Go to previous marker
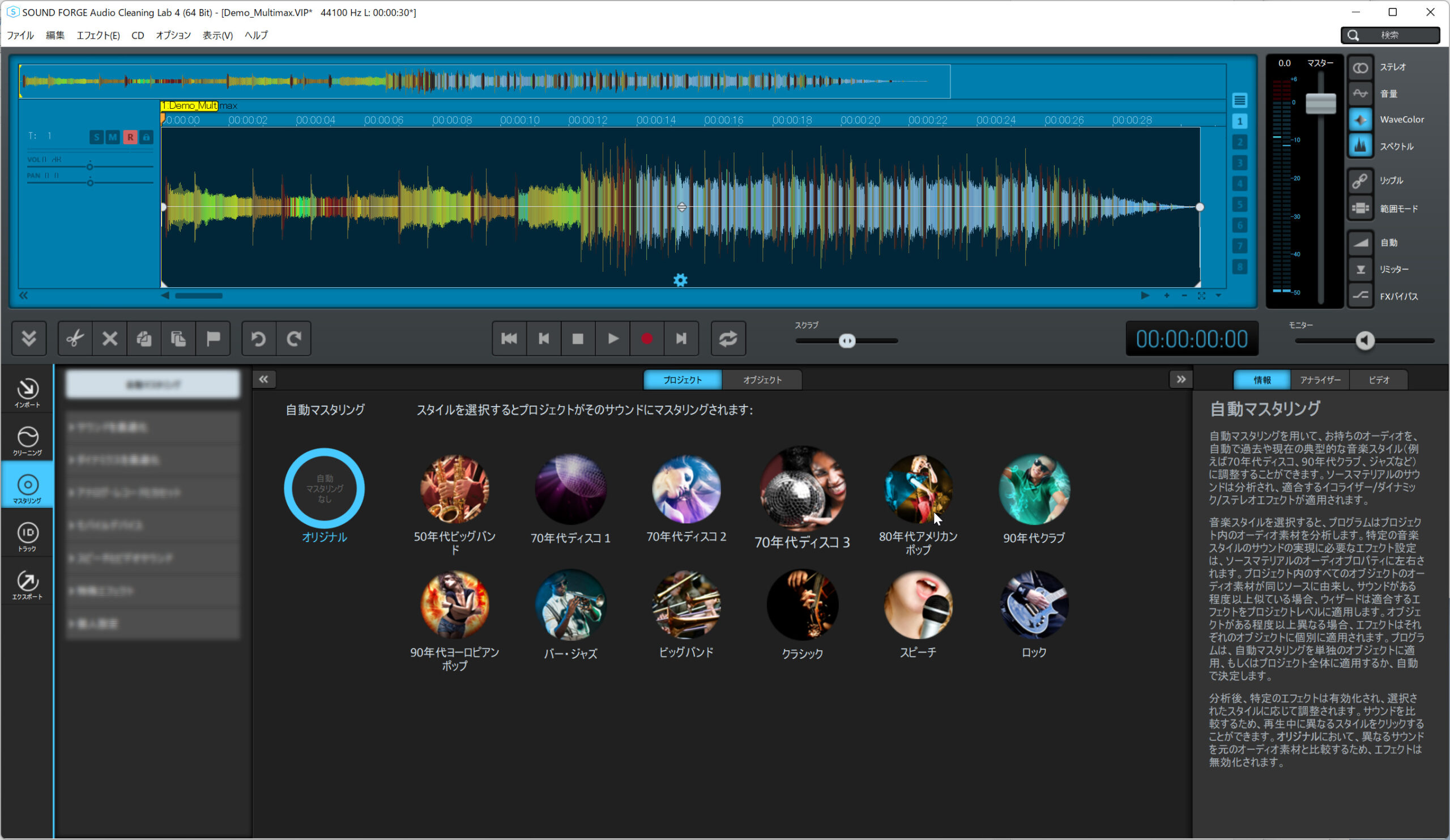This screenshot has width=1450, height=840. (x=544, y=338)
